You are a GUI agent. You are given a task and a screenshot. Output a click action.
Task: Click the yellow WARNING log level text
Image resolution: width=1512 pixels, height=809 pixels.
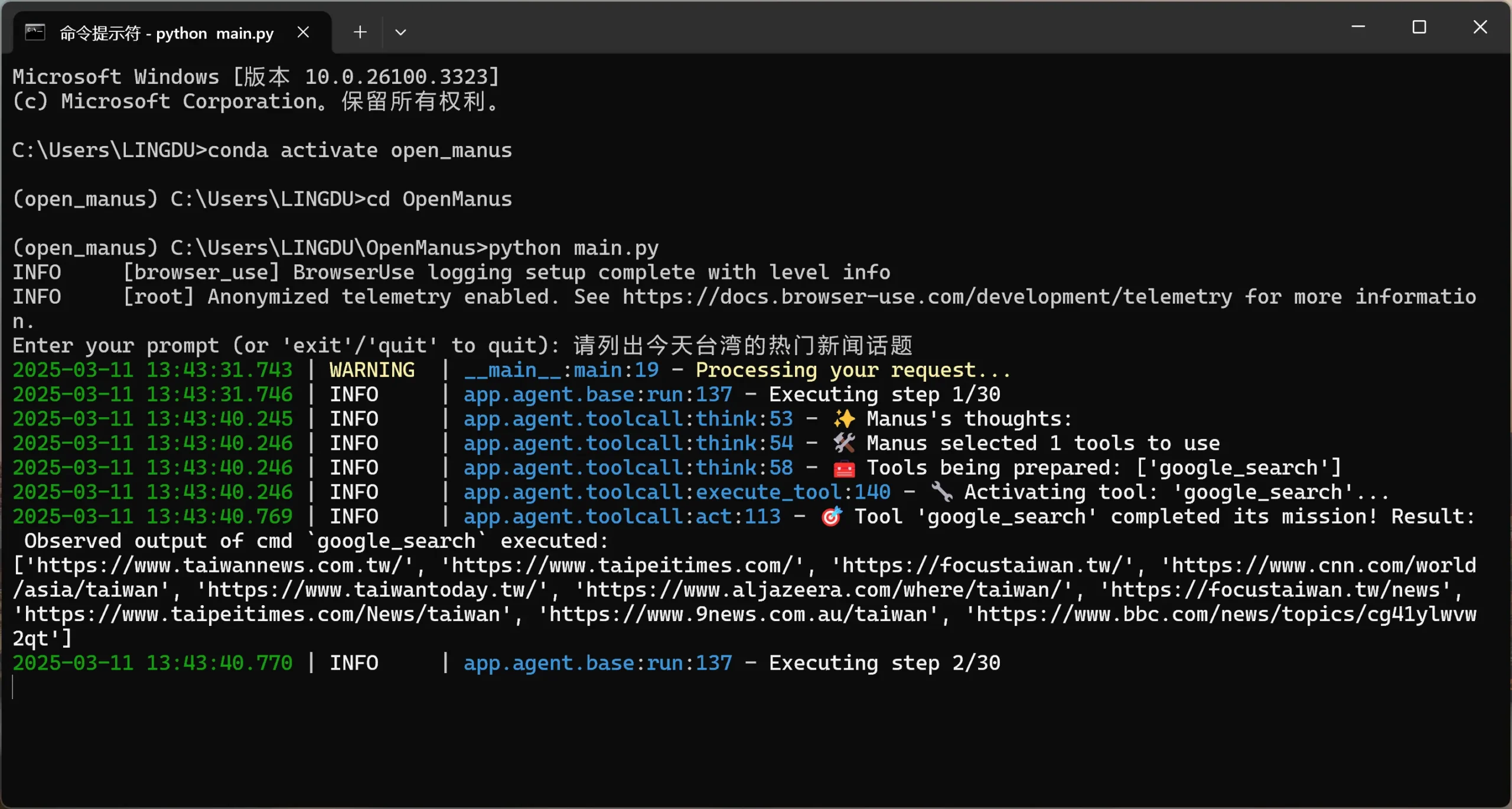point(372,371)
